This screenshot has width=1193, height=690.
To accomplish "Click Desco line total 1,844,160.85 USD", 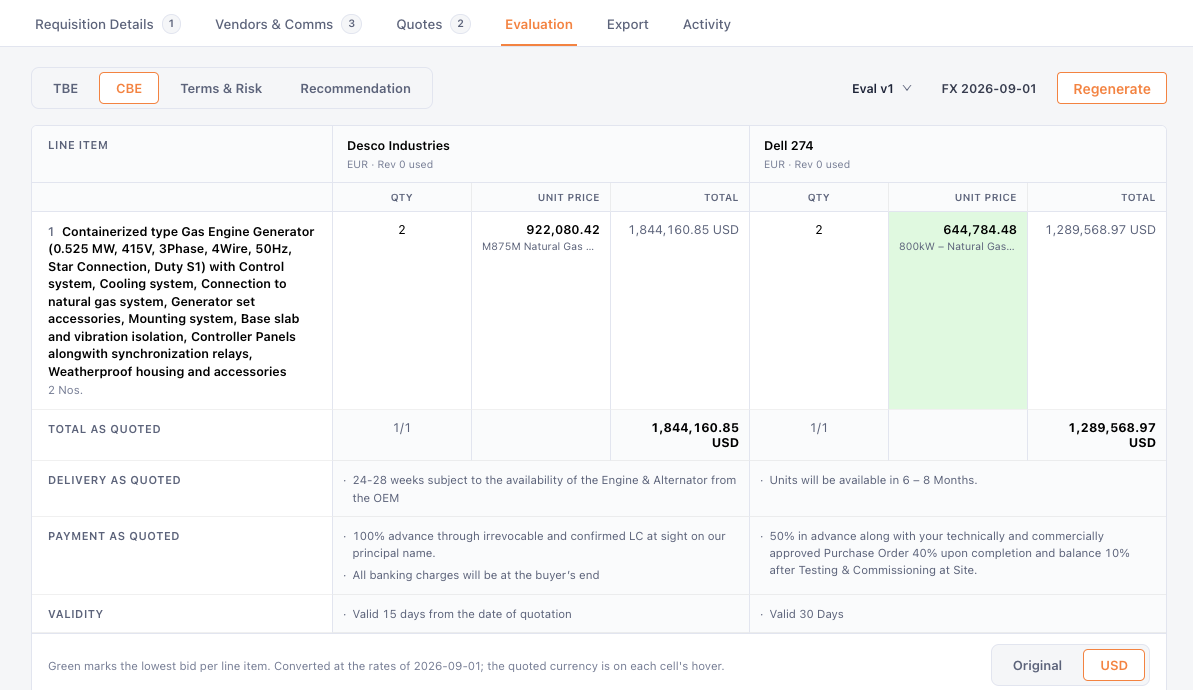I will 683,230.
